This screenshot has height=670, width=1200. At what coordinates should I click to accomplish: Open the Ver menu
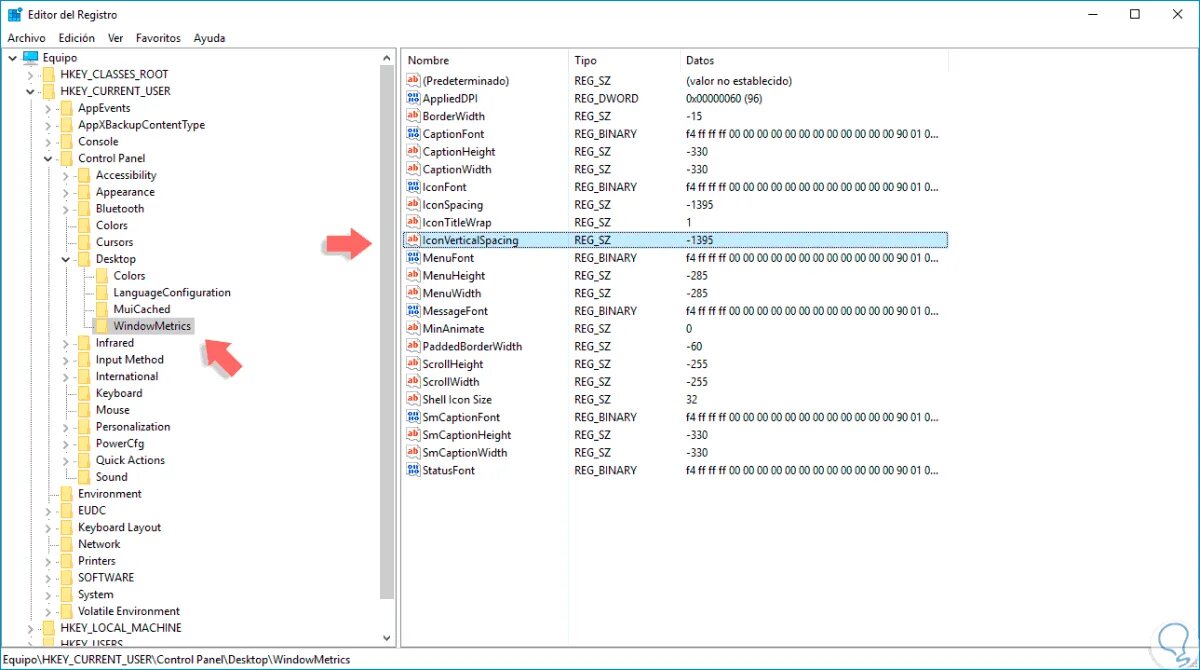click(x=116, y=38)
